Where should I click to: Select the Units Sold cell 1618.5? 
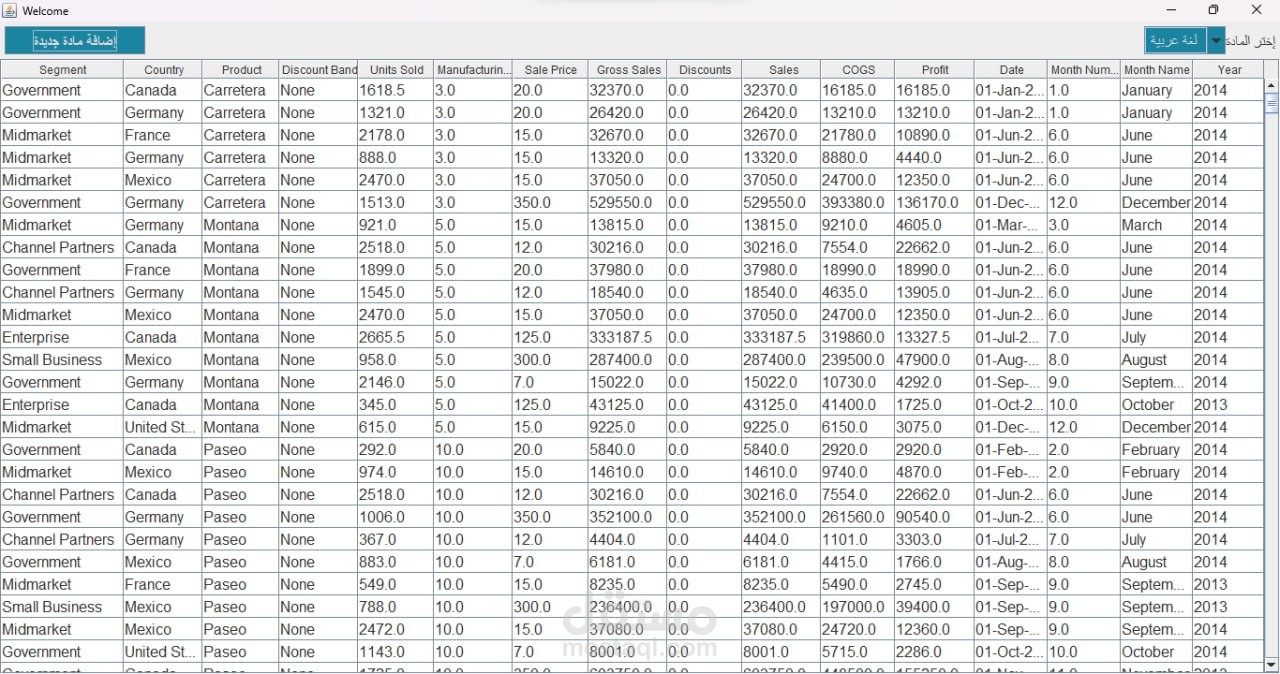[x=396, y=90]
